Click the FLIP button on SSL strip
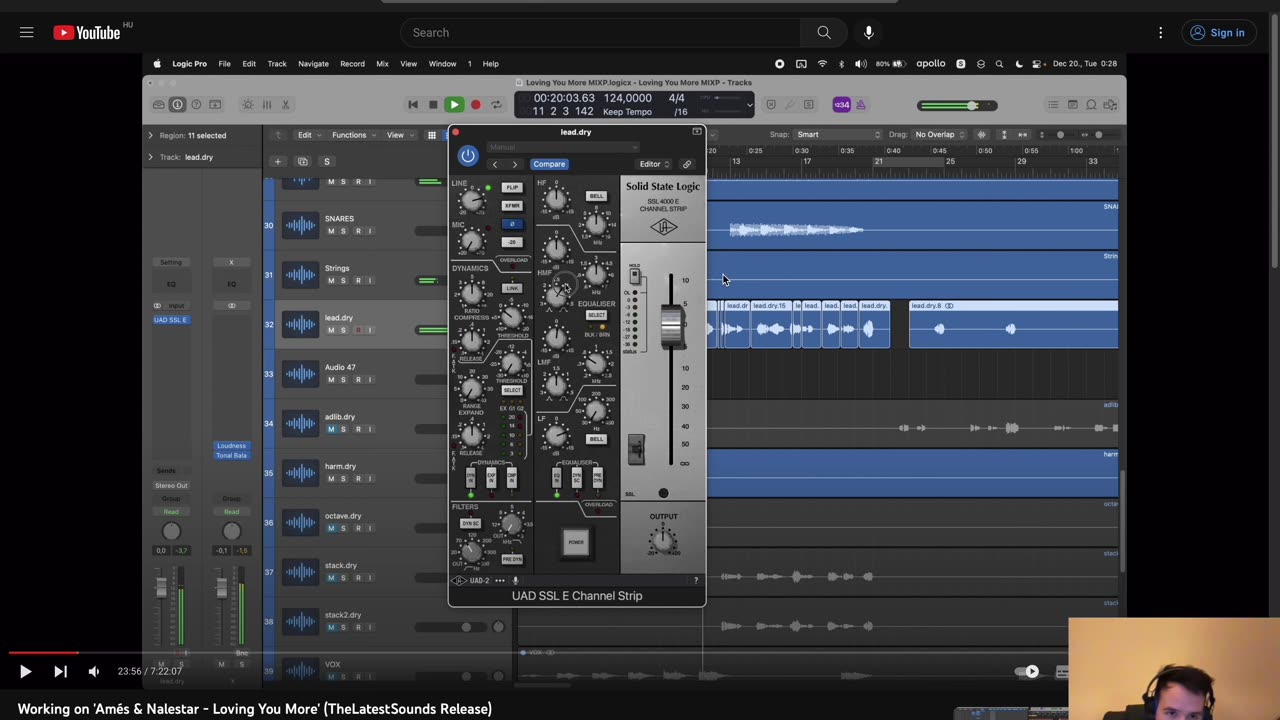The height and width of the screenshot is (720, 1280). (x=512, y=188)
